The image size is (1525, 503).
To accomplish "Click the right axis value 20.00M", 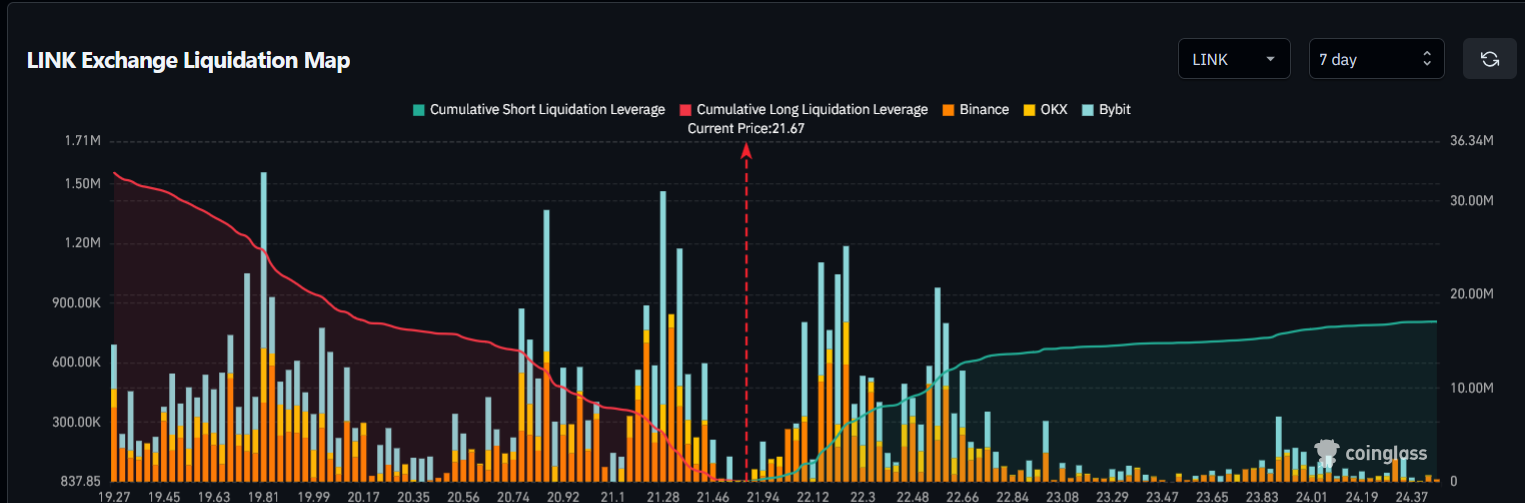I will [x=1471, y=294].
